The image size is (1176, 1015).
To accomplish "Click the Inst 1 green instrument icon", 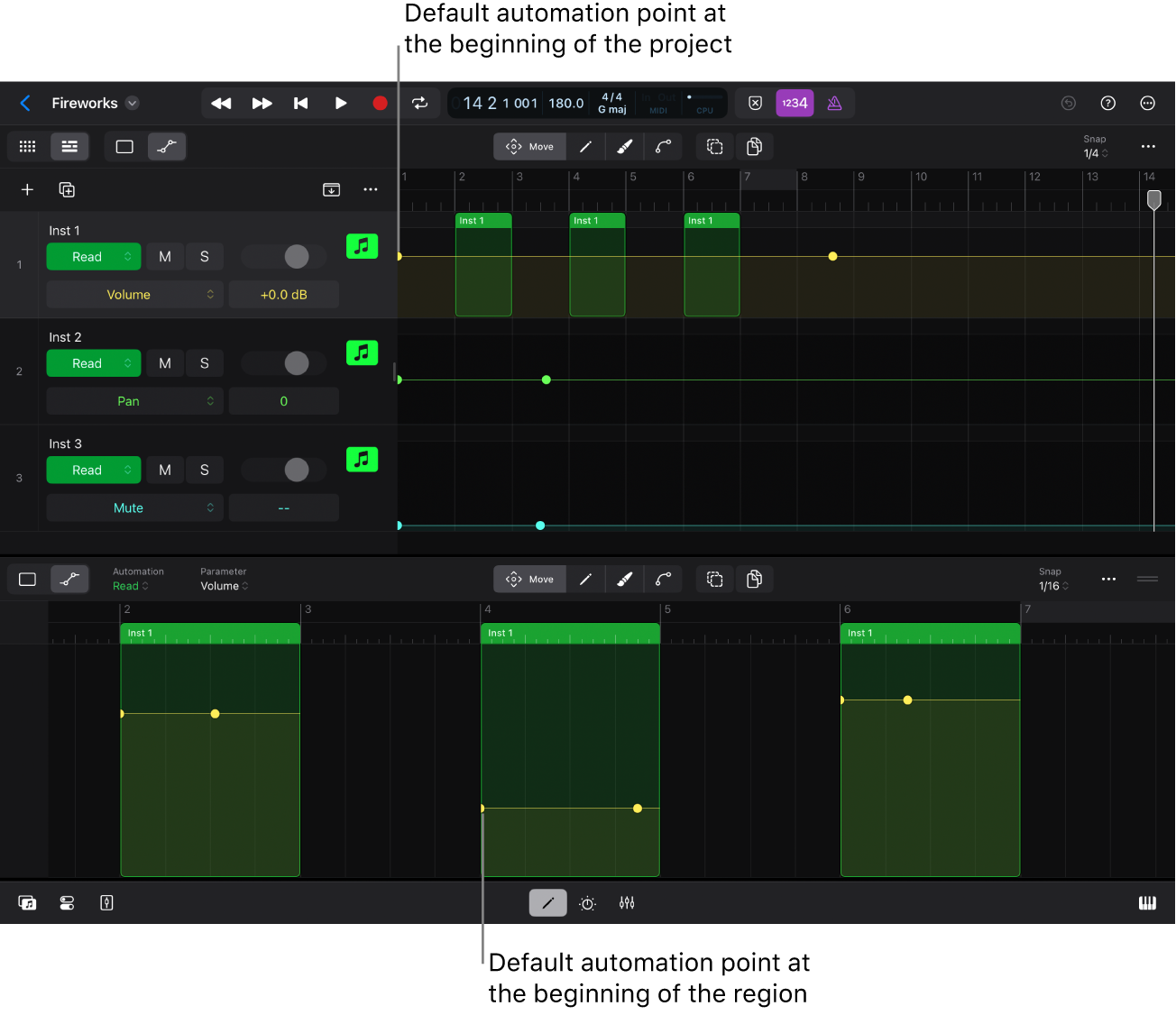I will (x=362, y=246).
